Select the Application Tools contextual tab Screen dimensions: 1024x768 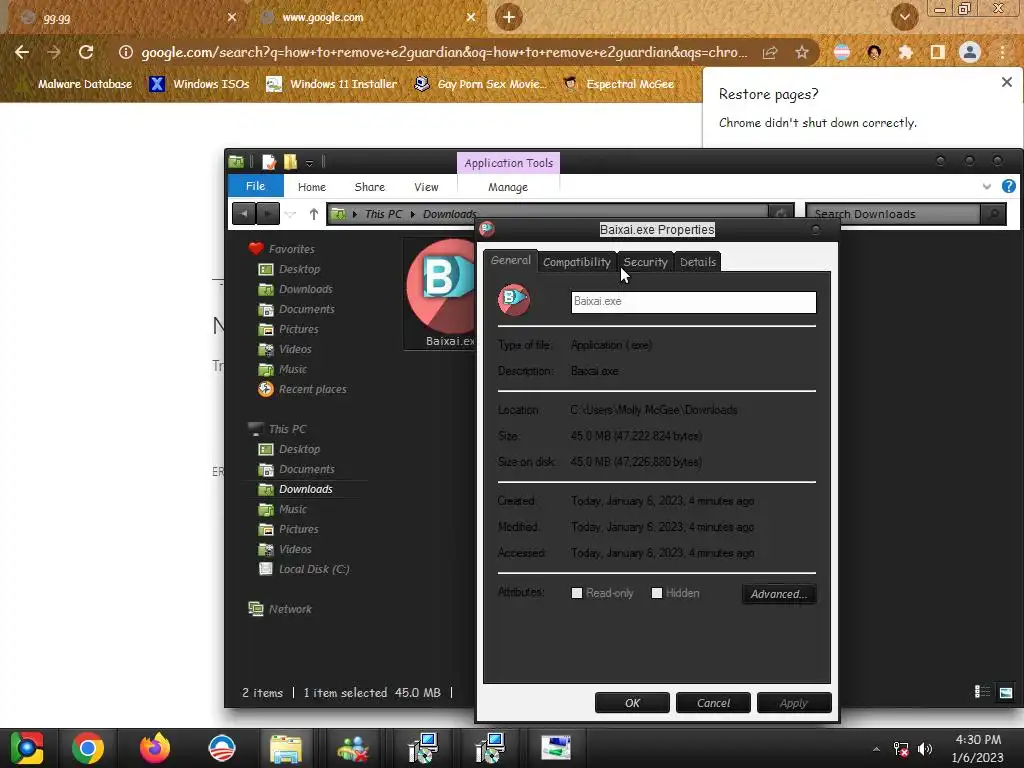pyautogui.click(x=508, y=163)
